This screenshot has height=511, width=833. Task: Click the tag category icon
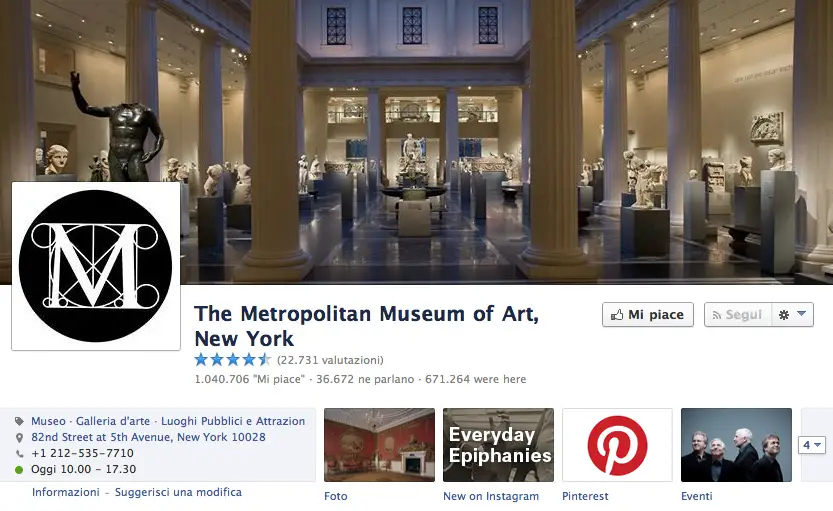coord(19,421)
